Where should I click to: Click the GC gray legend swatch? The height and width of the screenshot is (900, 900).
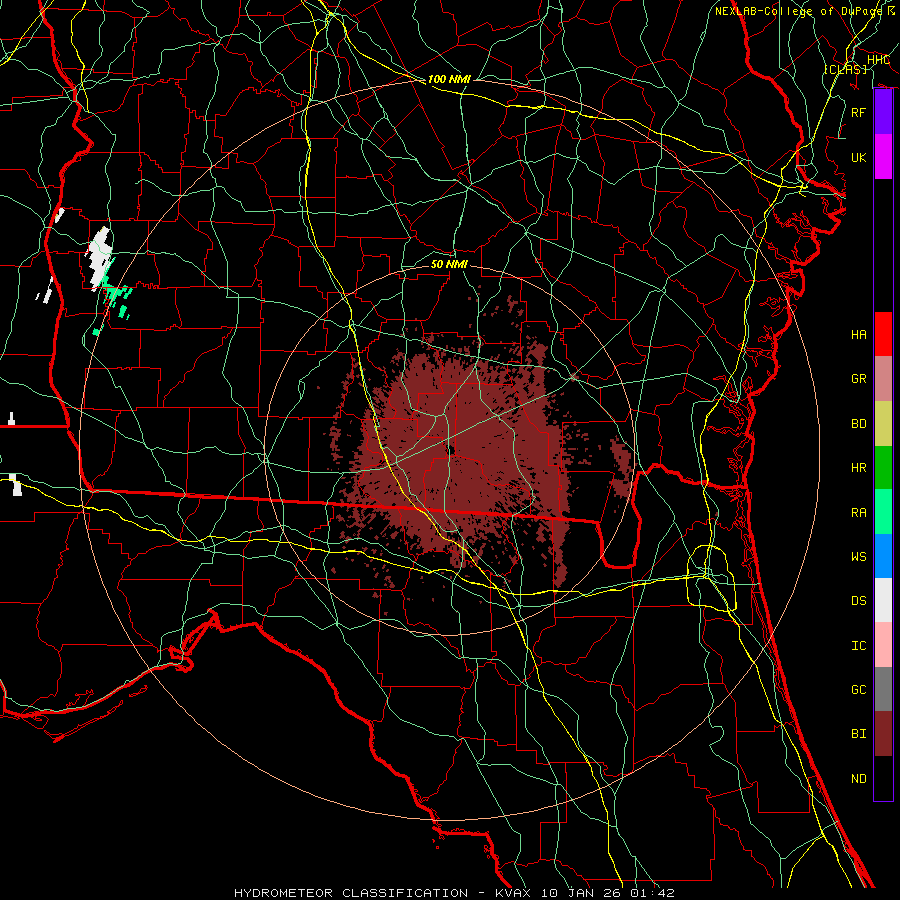pos(883,689)
